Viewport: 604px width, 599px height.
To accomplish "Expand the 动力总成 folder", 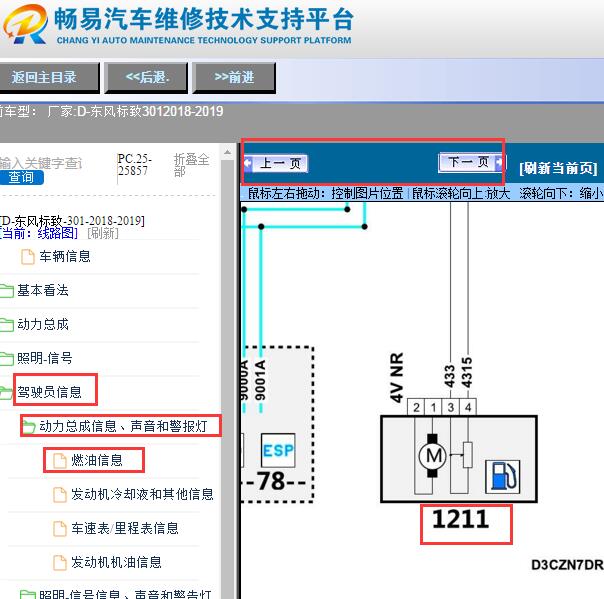I will tap(42, 324).
